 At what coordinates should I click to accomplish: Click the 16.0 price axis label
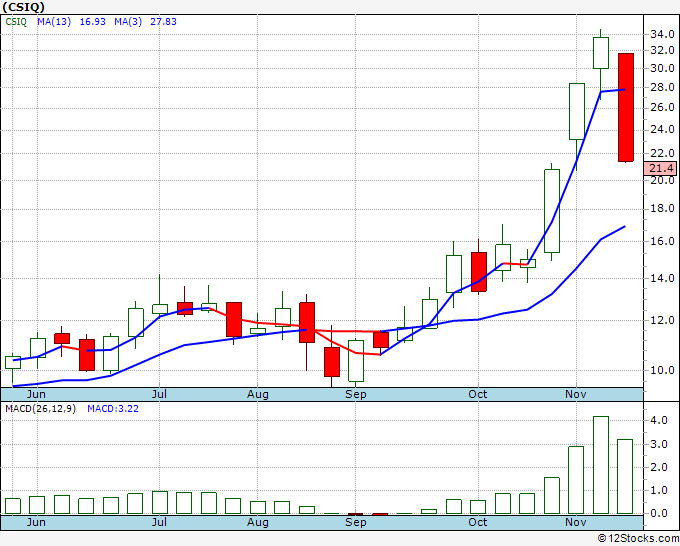662,241
